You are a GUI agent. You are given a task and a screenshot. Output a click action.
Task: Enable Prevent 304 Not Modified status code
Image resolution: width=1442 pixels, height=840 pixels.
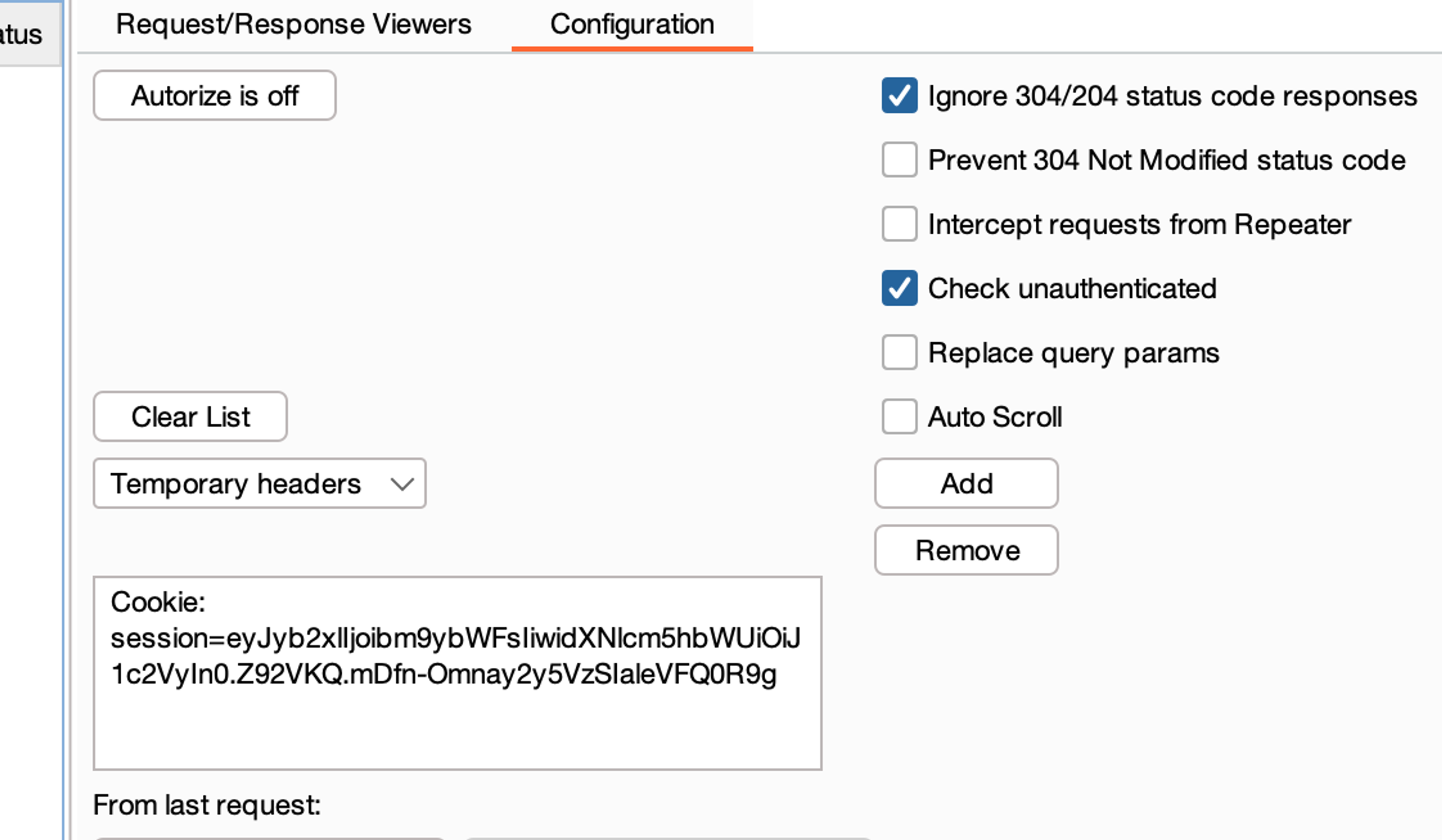point(899,160)
